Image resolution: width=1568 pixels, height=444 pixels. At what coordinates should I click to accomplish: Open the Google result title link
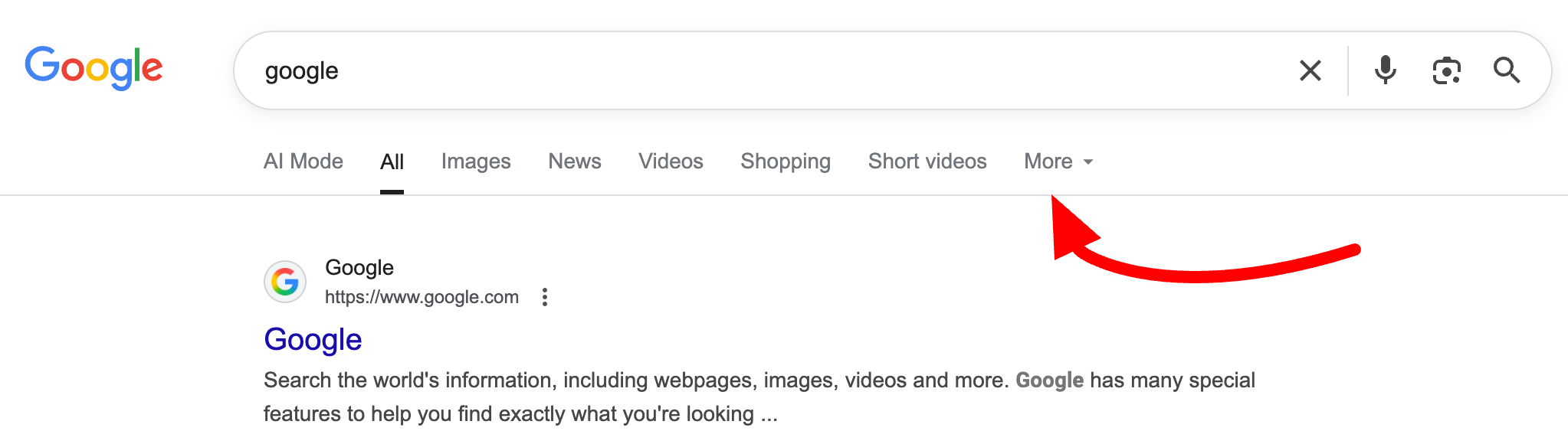point(312,339)
